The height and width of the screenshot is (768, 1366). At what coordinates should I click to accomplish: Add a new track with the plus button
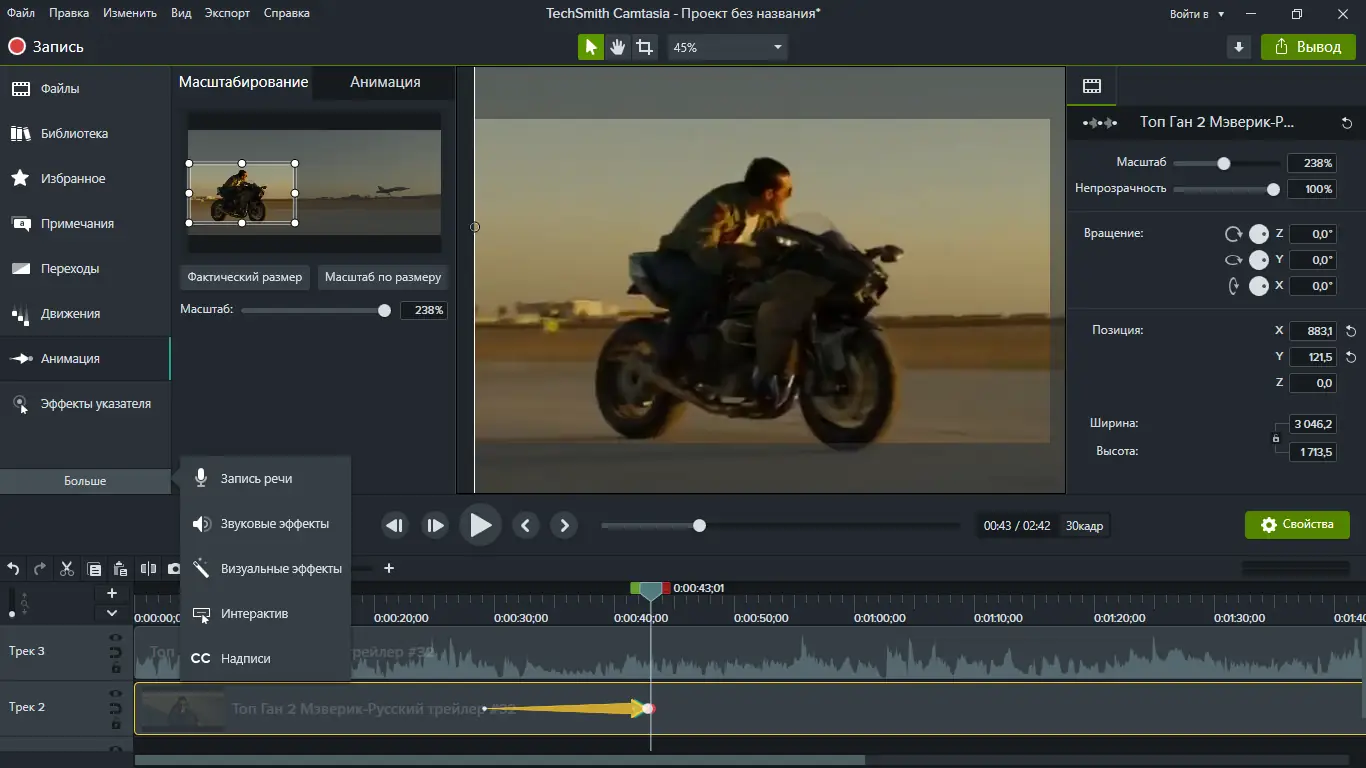(112, 592)
